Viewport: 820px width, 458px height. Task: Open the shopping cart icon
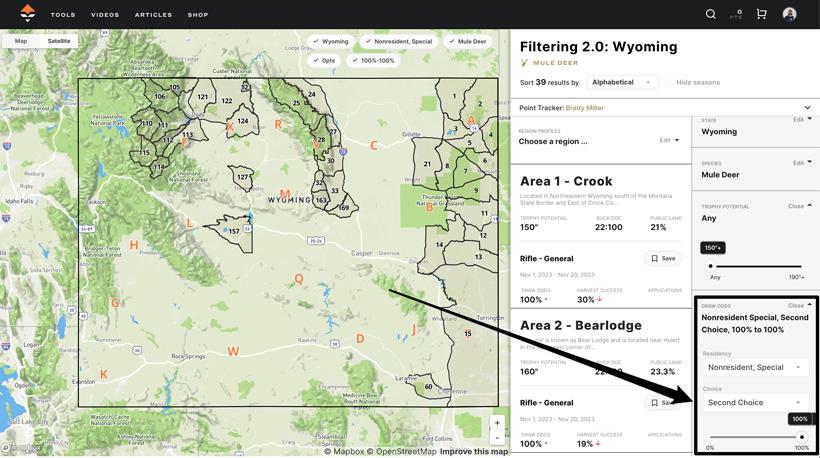[x=761, y=14]
